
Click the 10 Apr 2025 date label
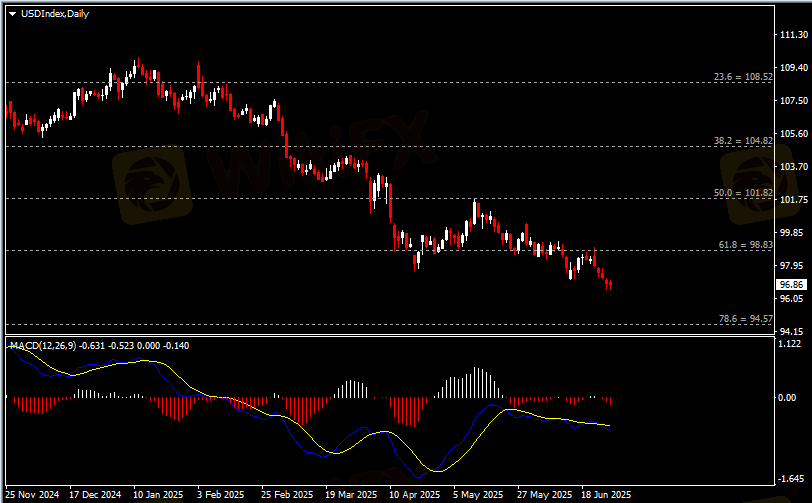pyautogui.click(x=414, y=495)
